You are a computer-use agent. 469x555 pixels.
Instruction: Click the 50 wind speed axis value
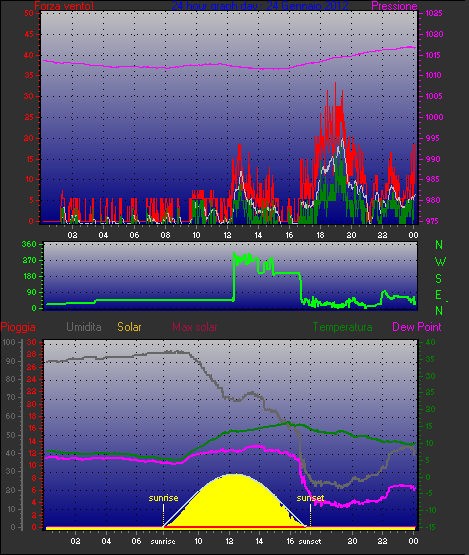click(x=29, y=13)
